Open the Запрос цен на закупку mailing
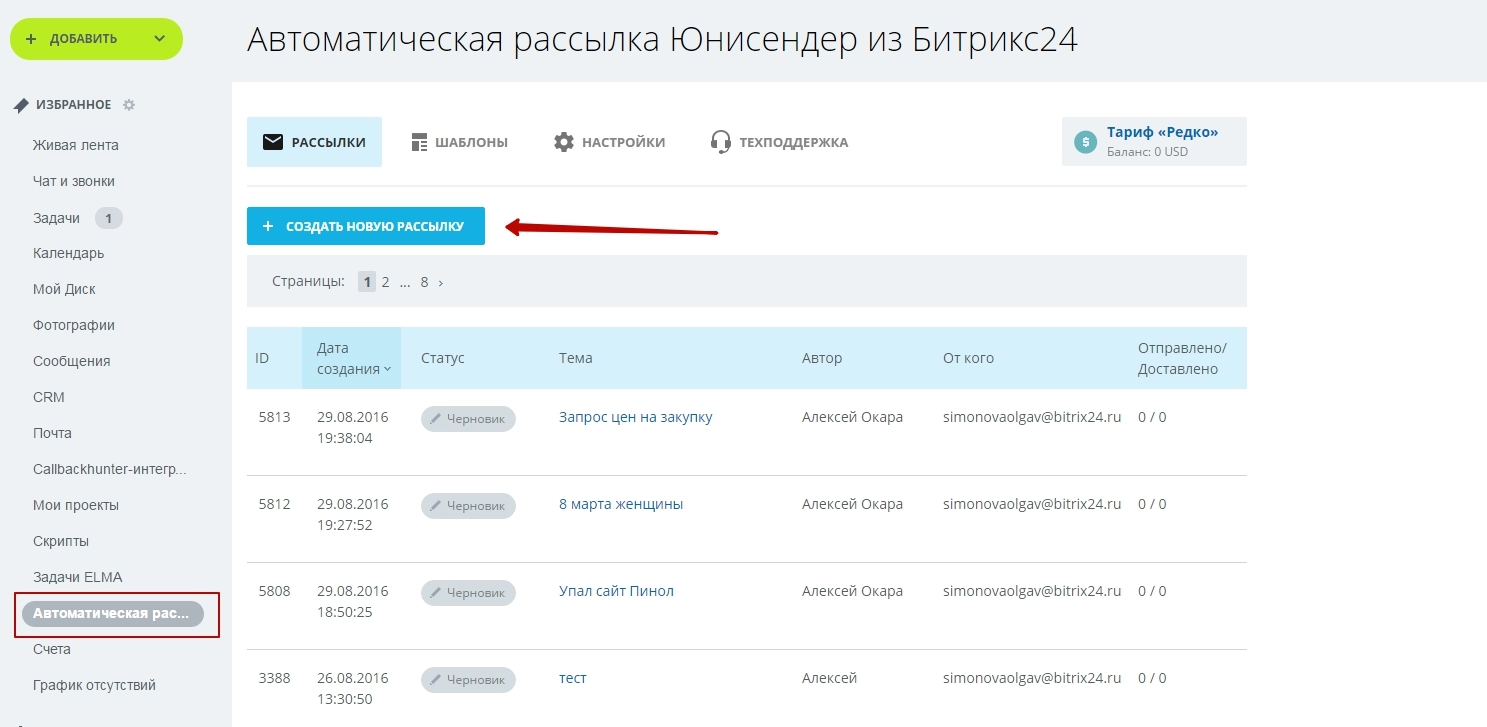The image size is (1487, 727). point(635,417)
